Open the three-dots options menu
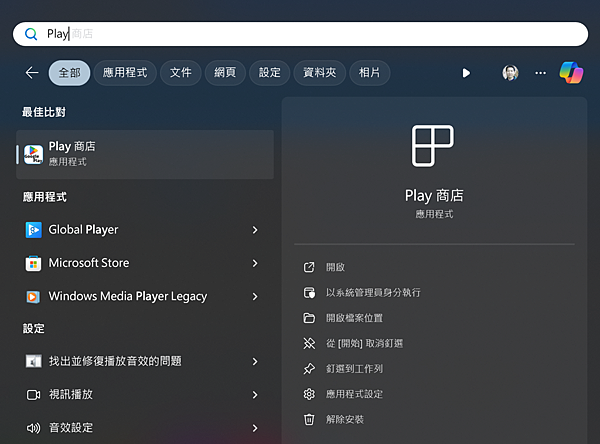Screen dimensions: 600x444 click(540, 73)
